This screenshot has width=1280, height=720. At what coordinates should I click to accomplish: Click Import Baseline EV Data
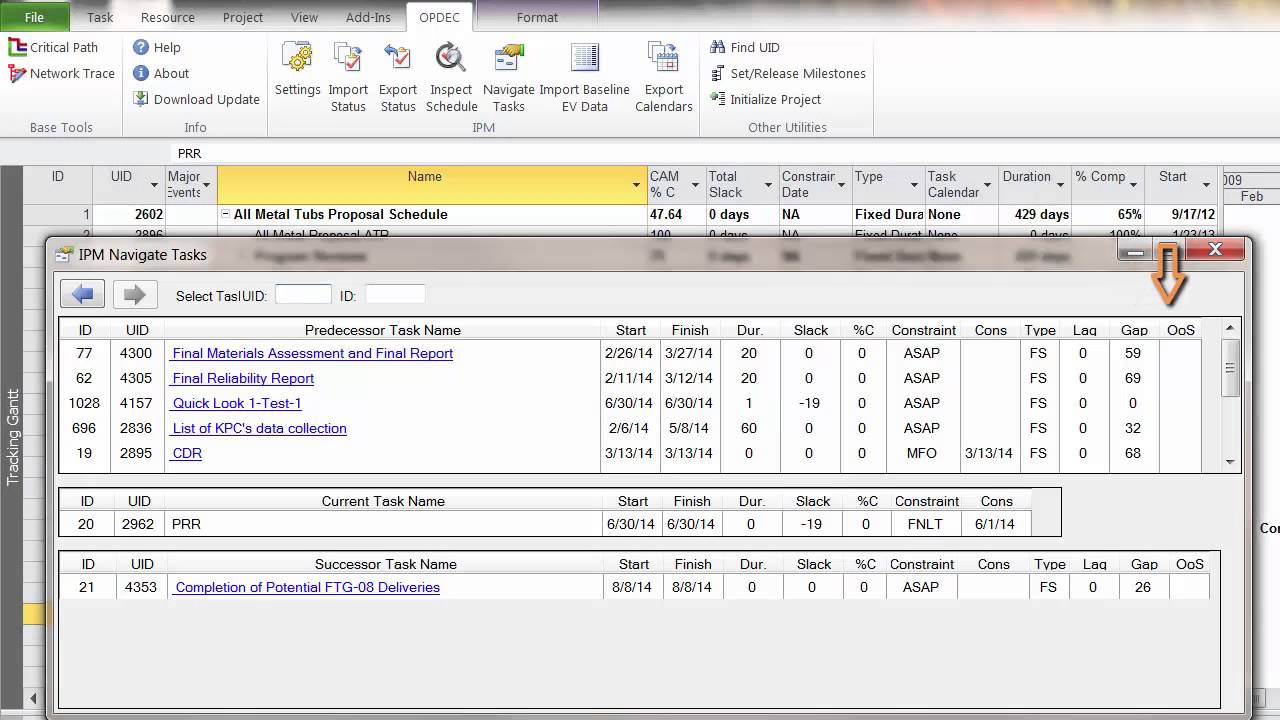click(585, 77)
